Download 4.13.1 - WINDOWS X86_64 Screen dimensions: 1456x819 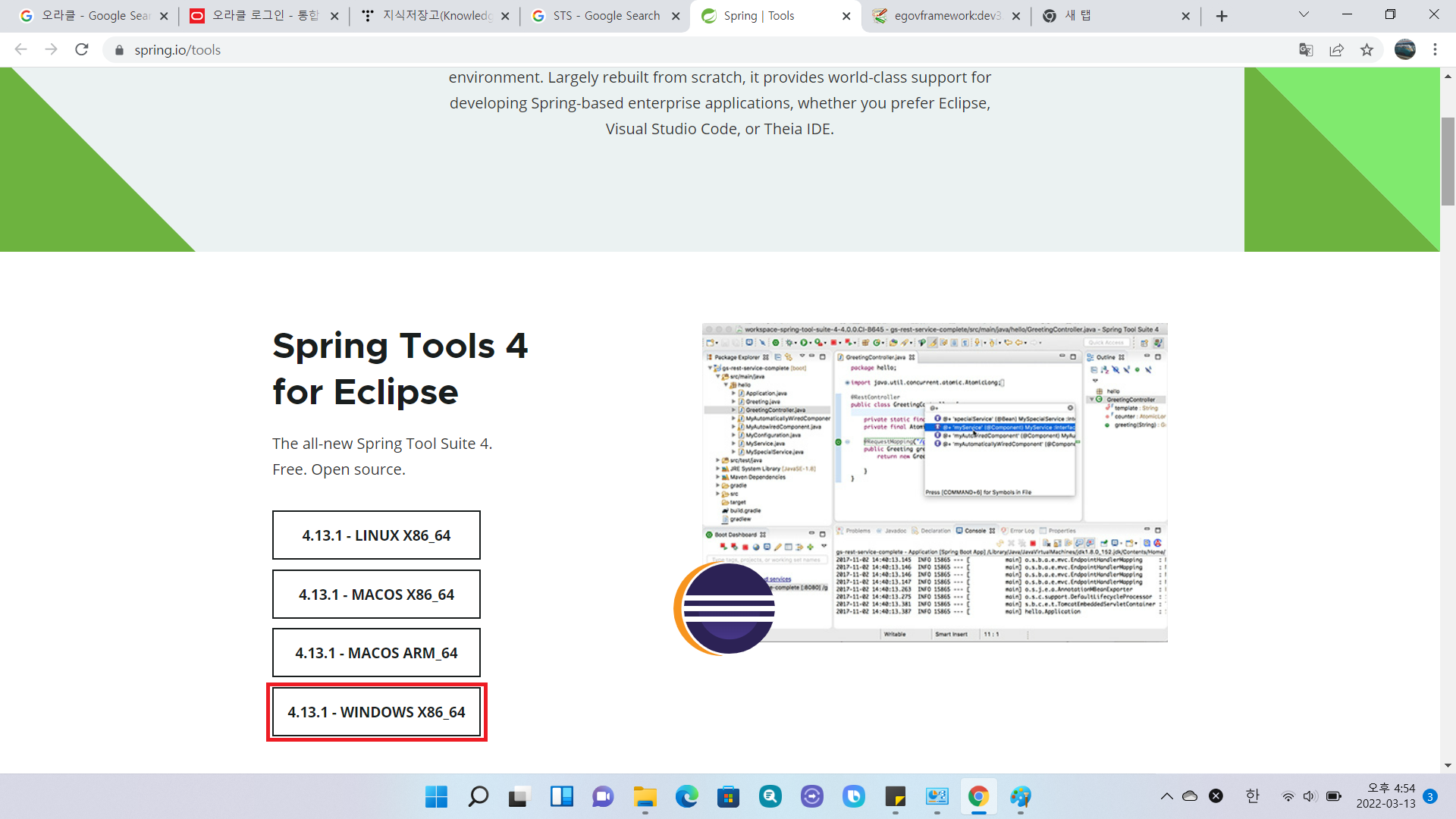click(376, 712)
